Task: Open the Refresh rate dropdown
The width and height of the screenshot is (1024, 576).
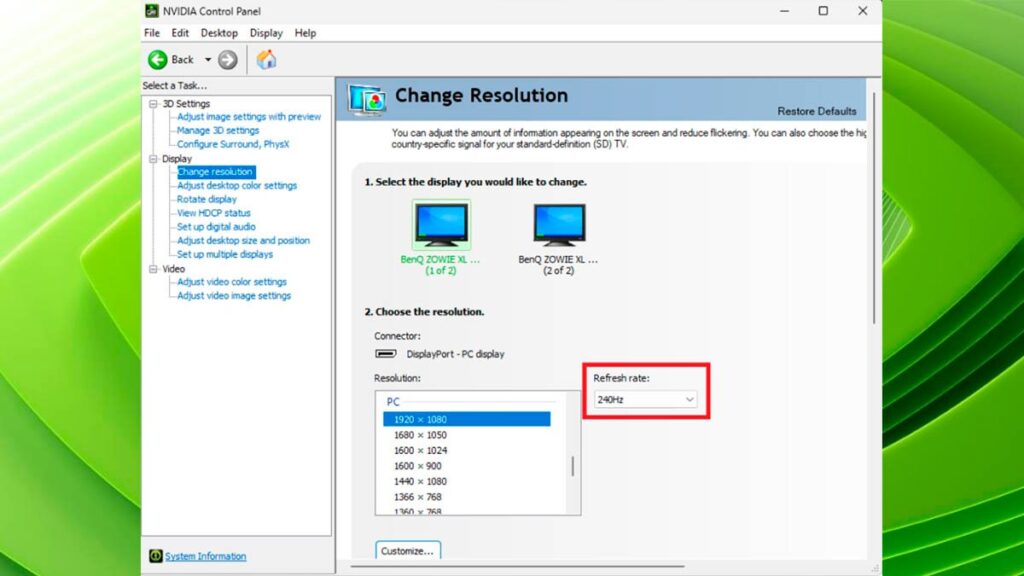Action: coord(645,400)
